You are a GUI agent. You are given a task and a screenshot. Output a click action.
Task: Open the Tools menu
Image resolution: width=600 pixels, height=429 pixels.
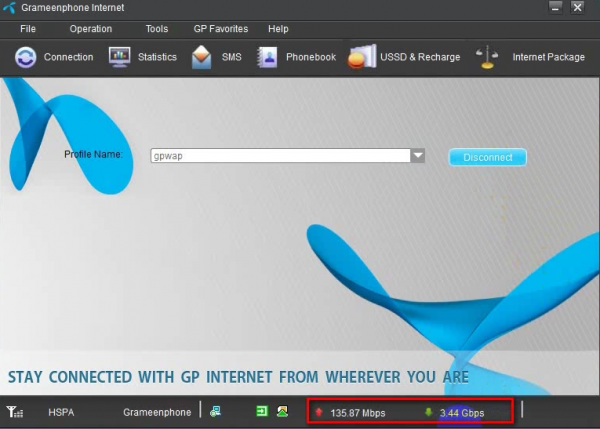coord(157,29)
